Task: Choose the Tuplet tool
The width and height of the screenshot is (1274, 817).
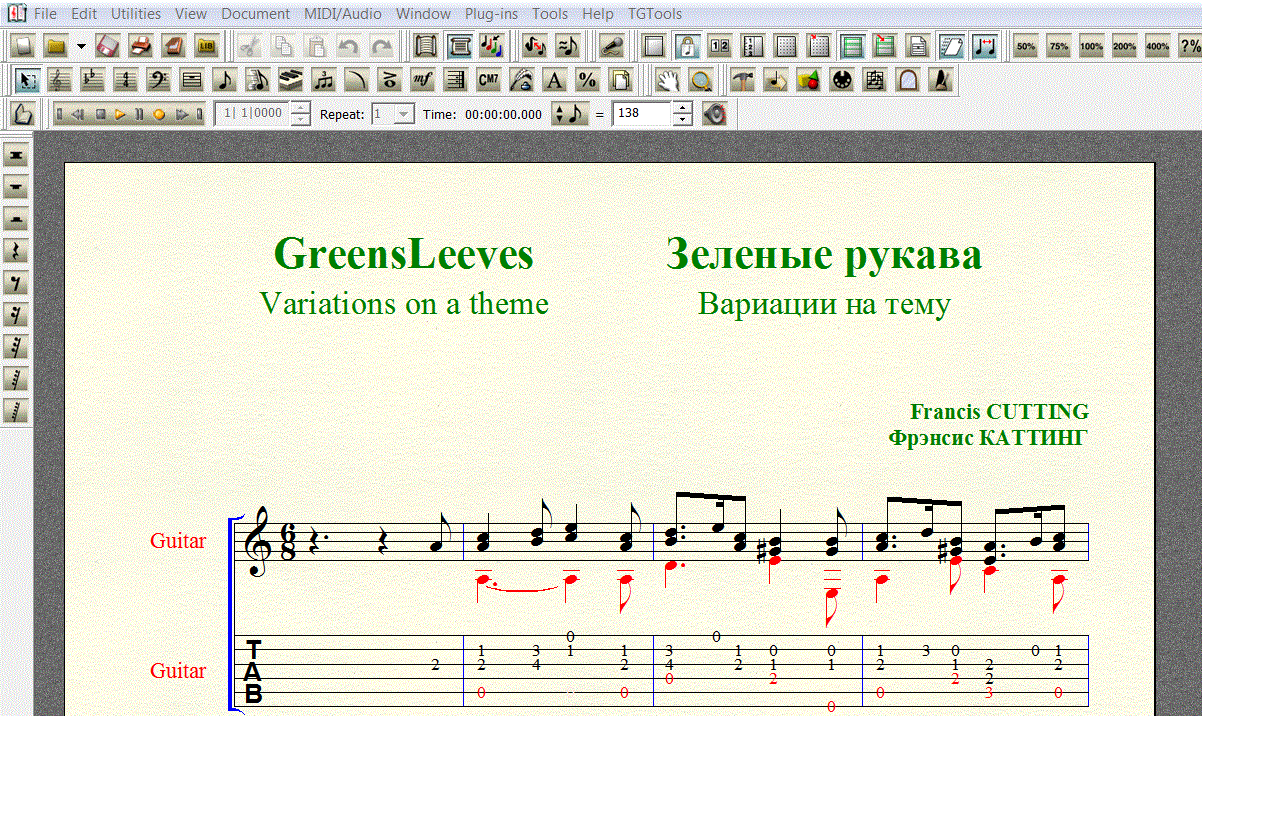Action: click(x=324, y=80)
